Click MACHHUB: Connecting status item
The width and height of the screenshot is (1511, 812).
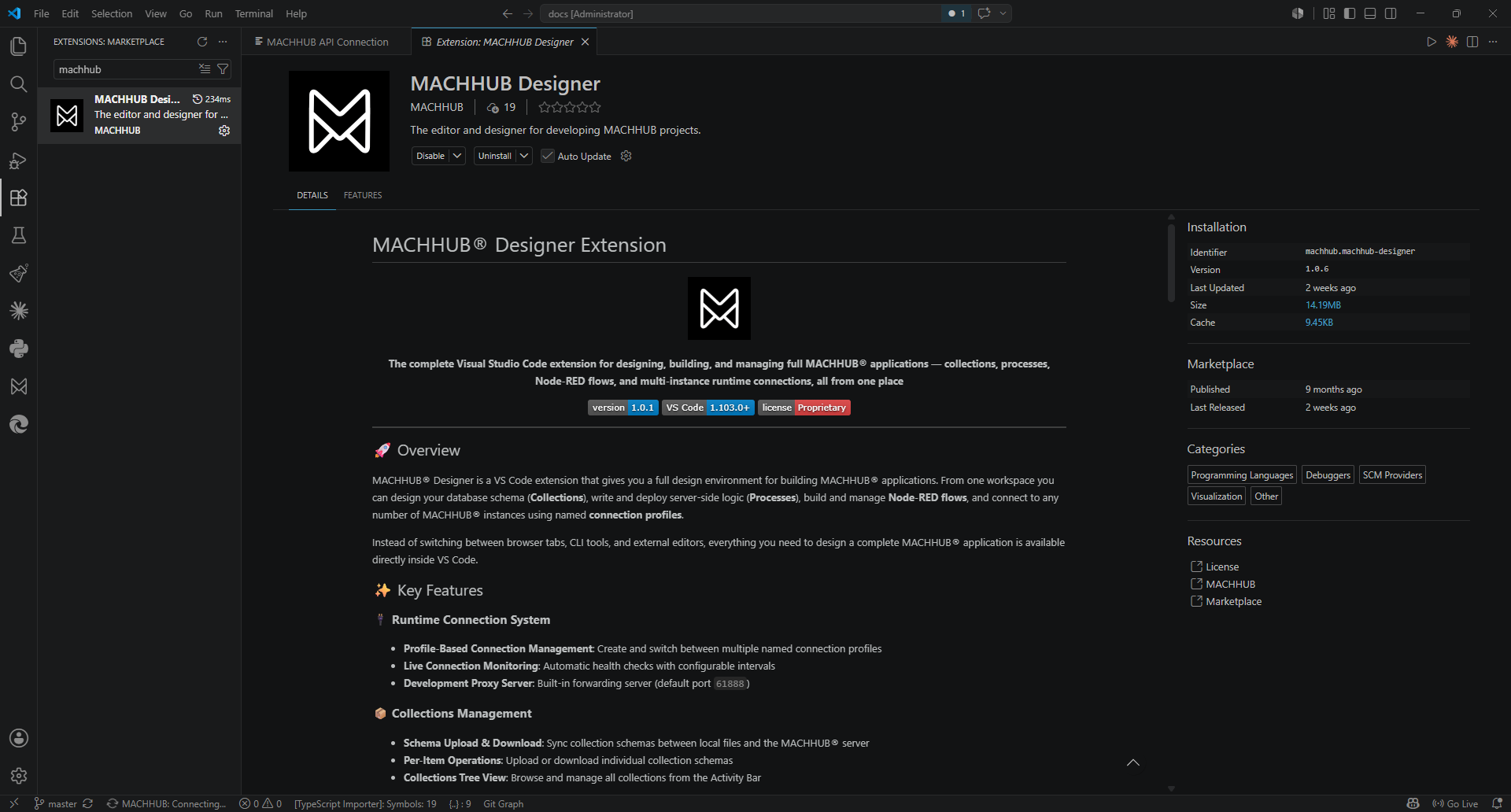pyautogui.click(x=166, y=803)
